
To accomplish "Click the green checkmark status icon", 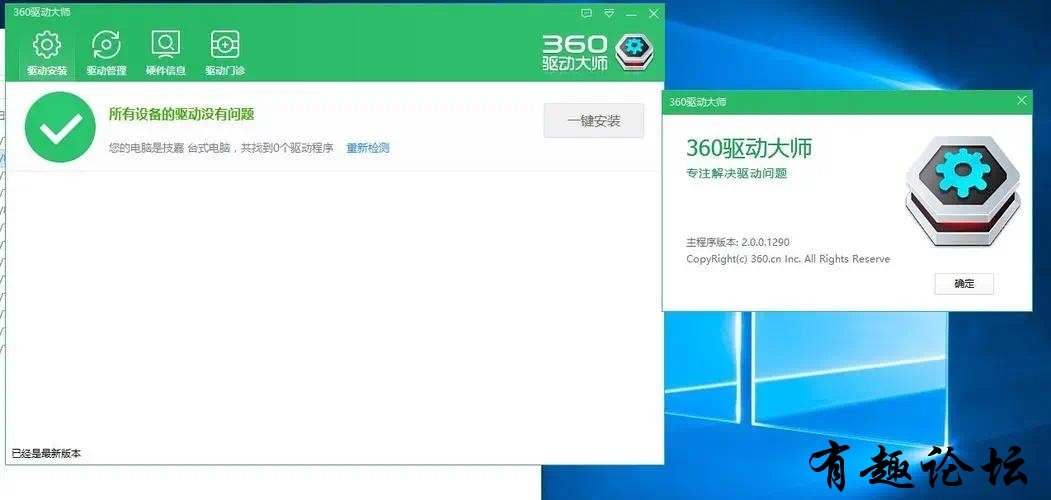I will tap(60, 127).
